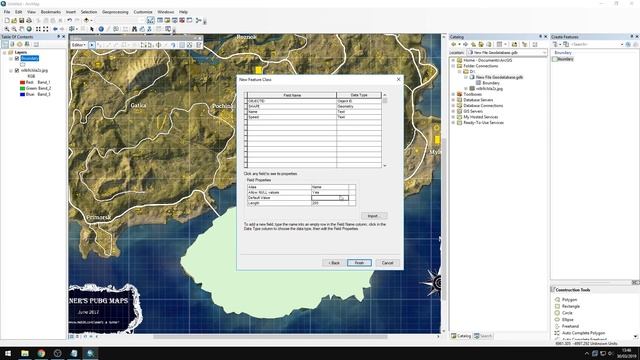Collapse the Boundary layer in Table of Contents

[11, 58]
